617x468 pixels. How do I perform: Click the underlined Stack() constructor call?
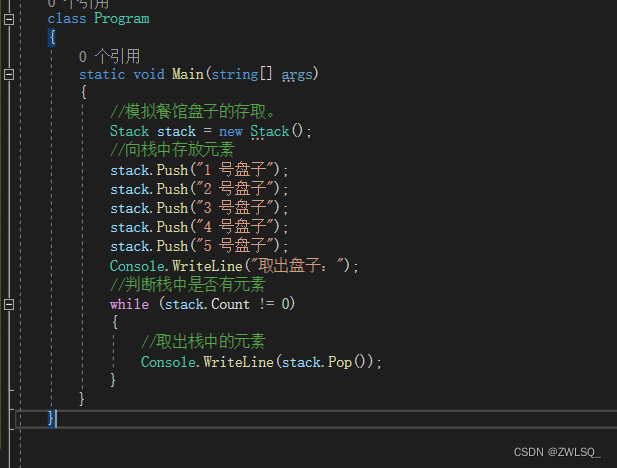pyautogui.click(x=277, y=131)
